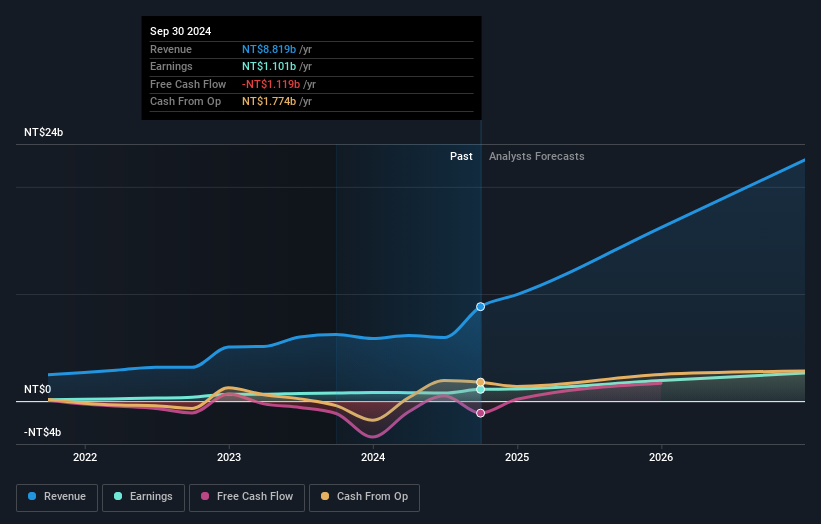Select the teal Earnings data point marker
821x524 pixels.
(480, 389)
